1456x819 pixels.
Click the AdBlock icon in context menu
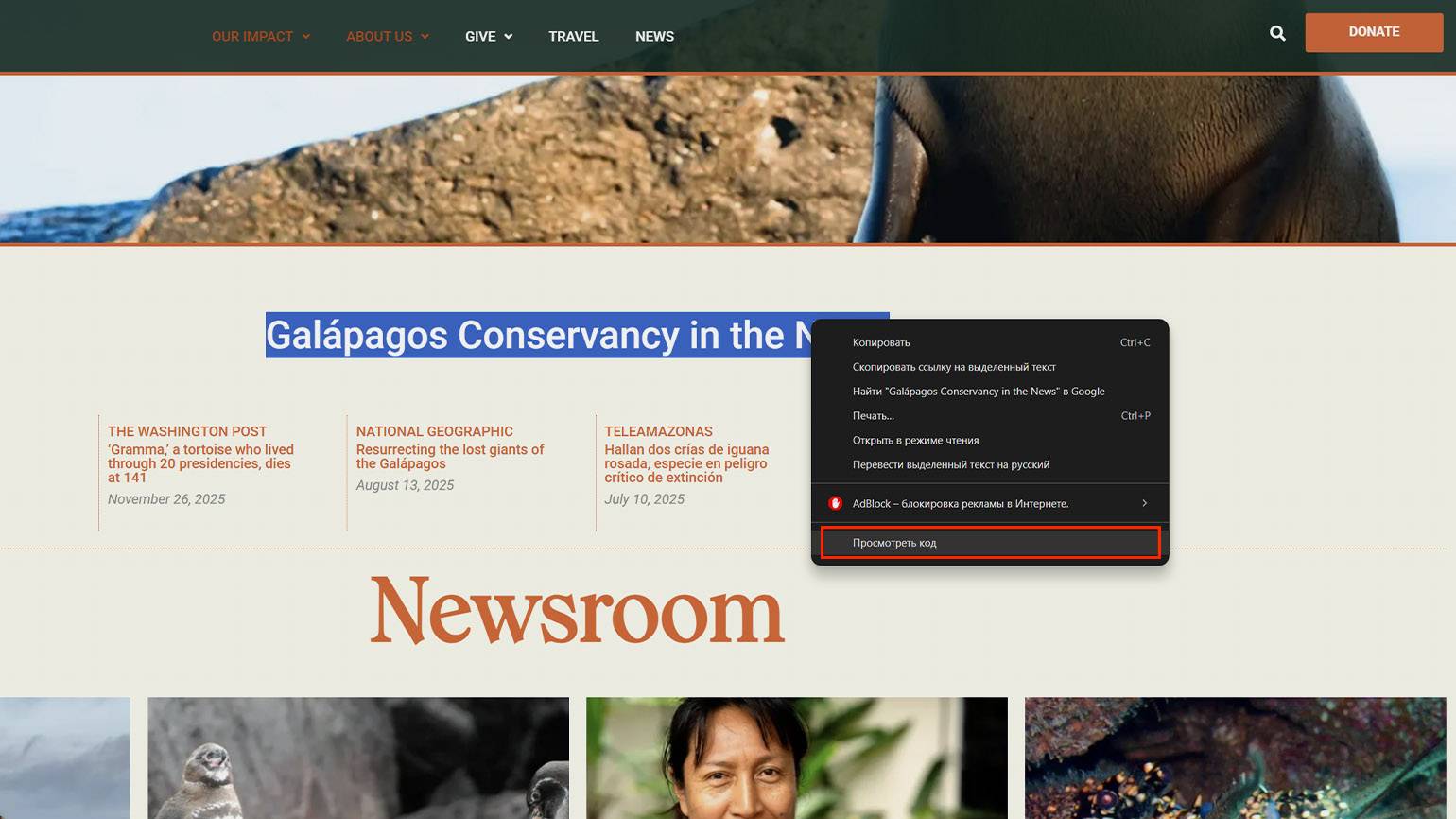pos(835,503)
